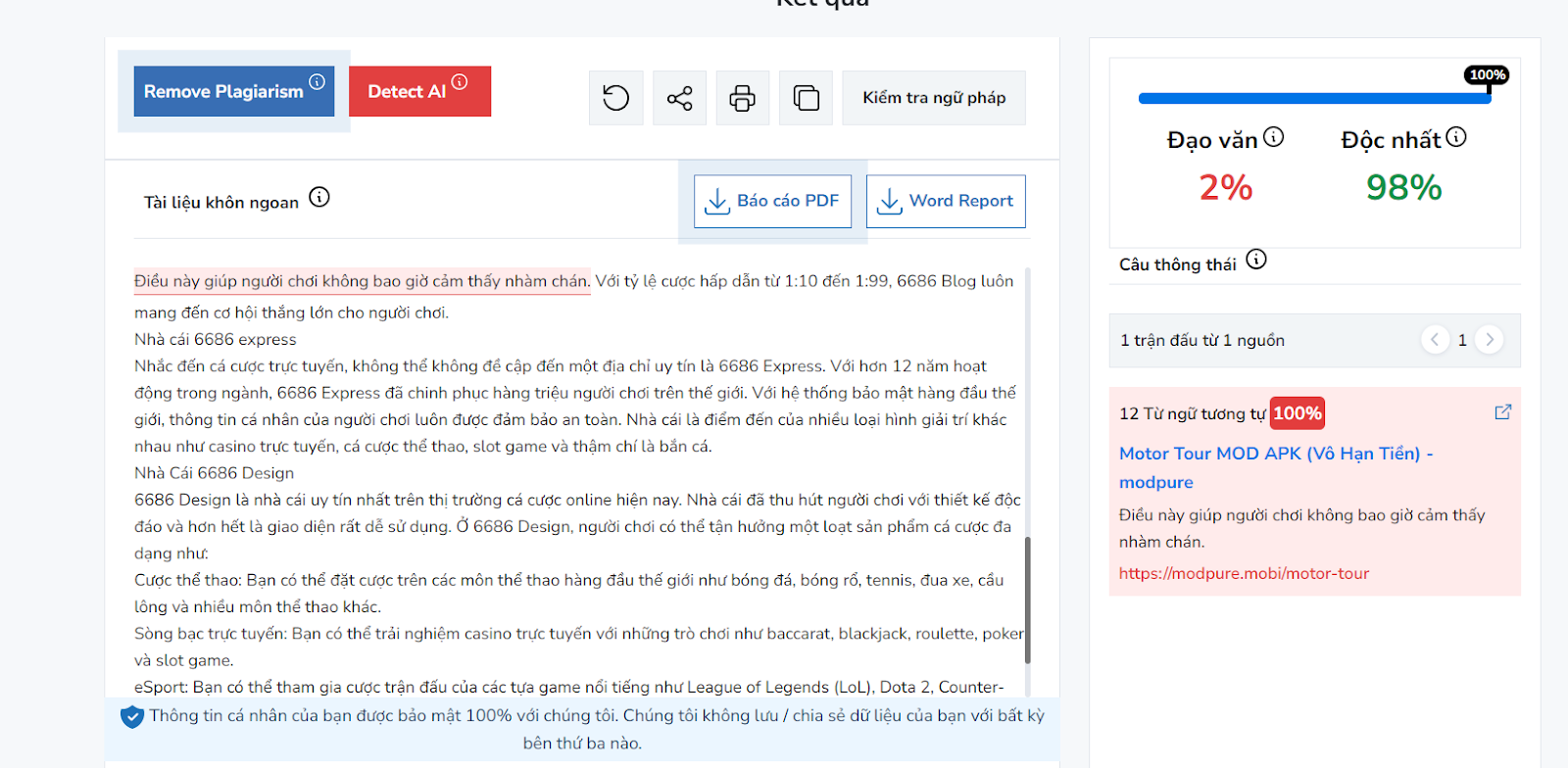
Task: Go to next match with right chevron
Action: click(1490, 340)
